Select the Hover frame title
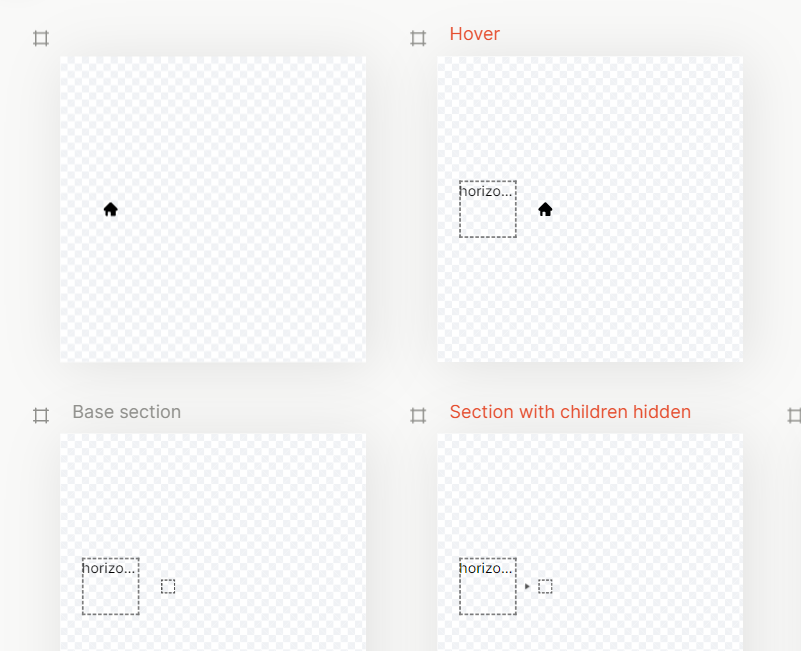Viewport: 801px width, 651px height. (474, 34)
